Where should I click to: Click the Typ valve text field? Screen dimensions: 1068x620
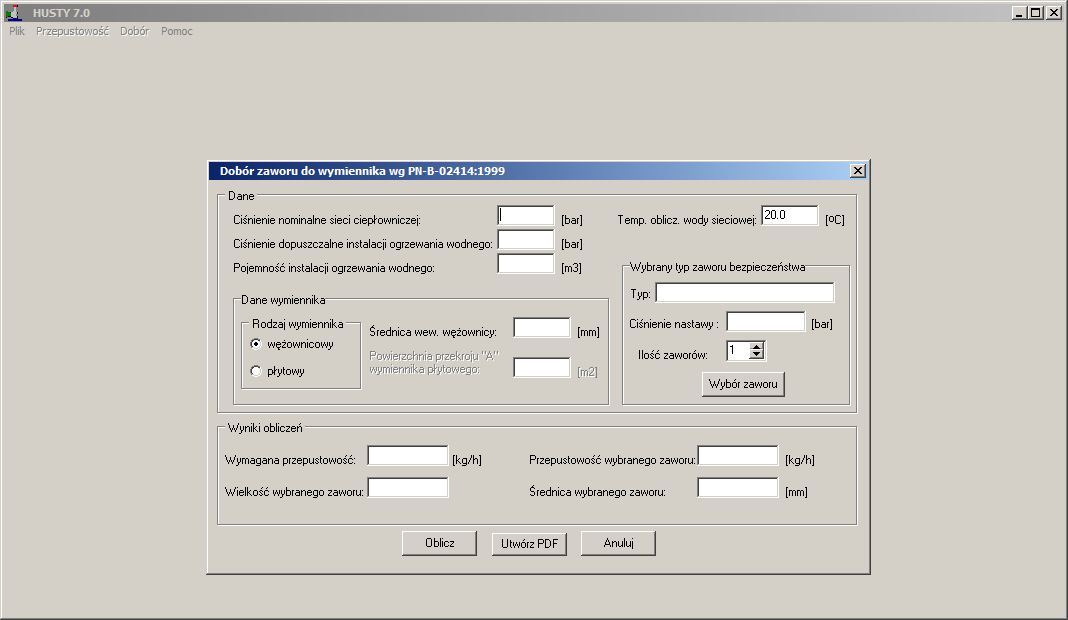point(744,293)
